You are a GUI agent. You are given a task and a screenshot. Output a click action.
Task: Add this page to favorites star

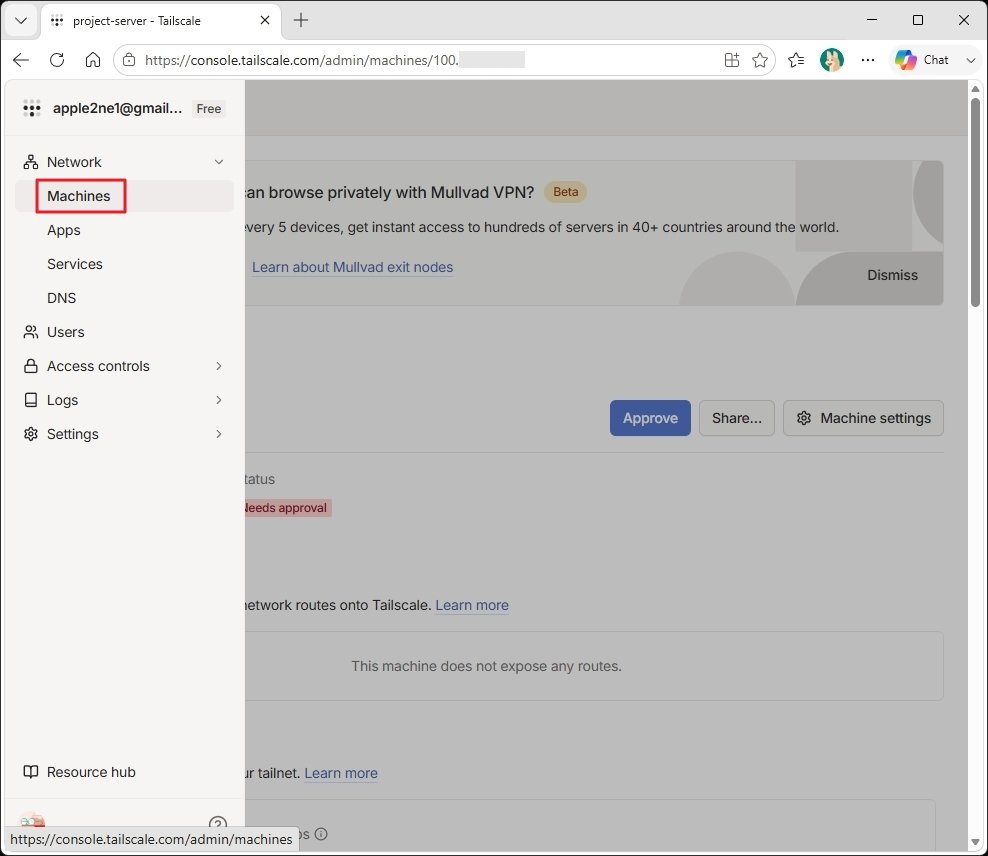(760, 60)
